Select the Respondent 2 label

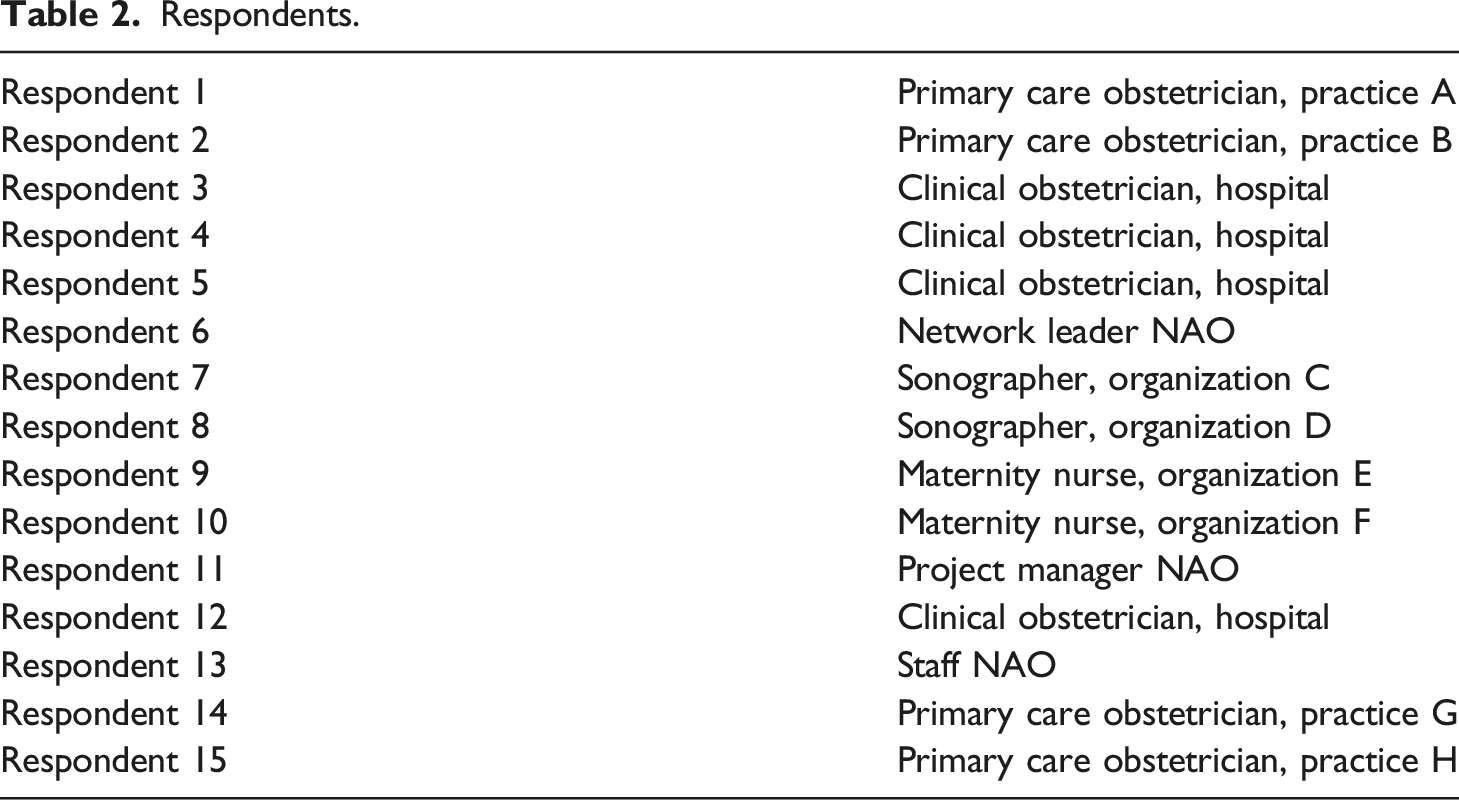tap(105, 141)
